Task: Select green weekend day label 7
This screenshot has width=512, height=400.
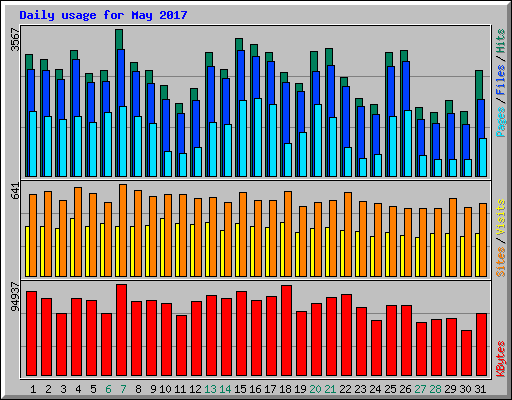Action: pyautogui.click(x=123, y=389)
